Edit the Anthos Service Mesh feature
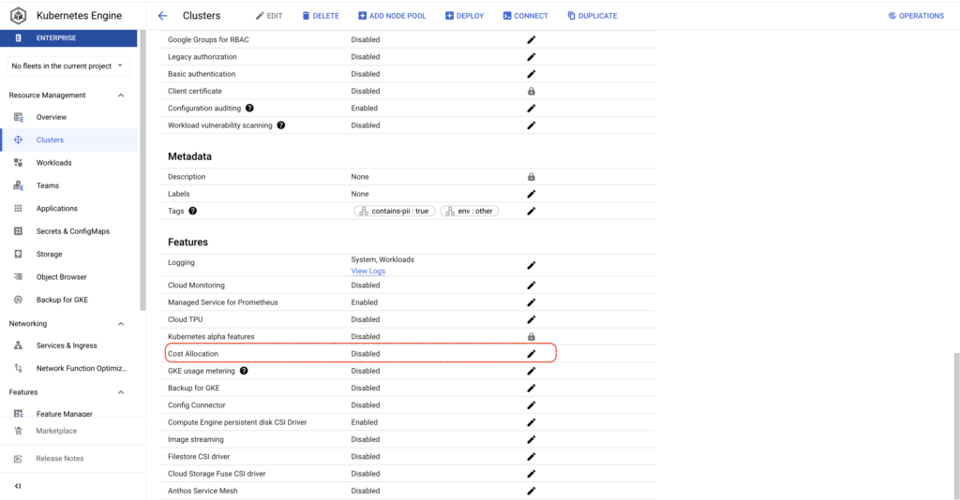 click(531, 491)
